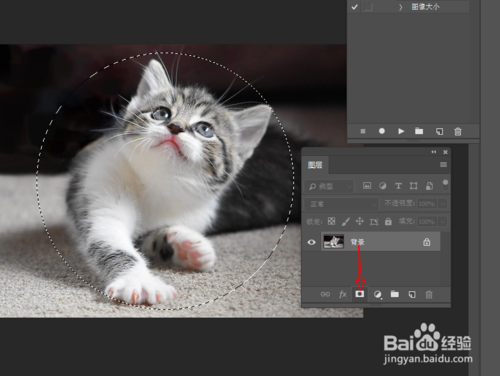Create new fill or adjustment layer
This screenshot has width=500, height=376.
377,294
